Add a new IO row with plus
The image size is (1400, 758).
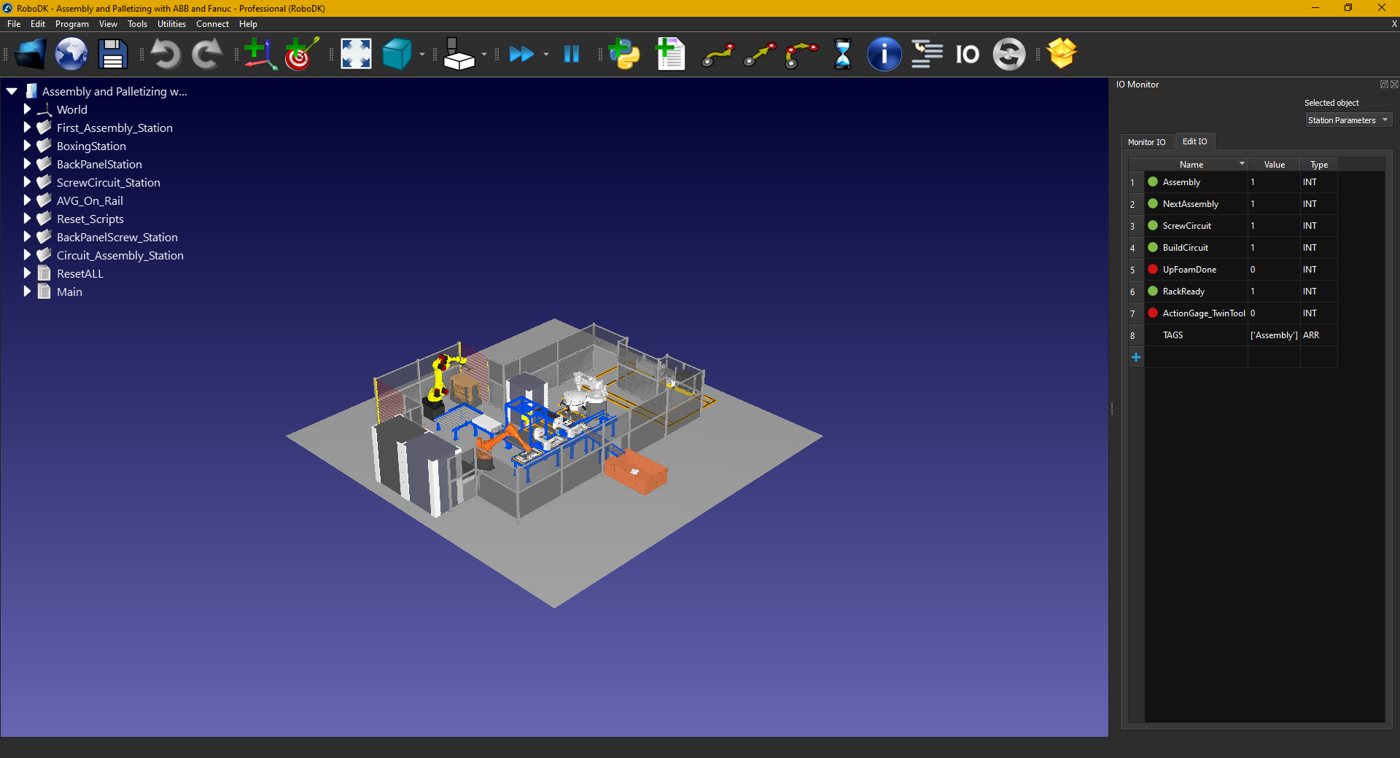pyautogui.click(x=1136, y=357)
